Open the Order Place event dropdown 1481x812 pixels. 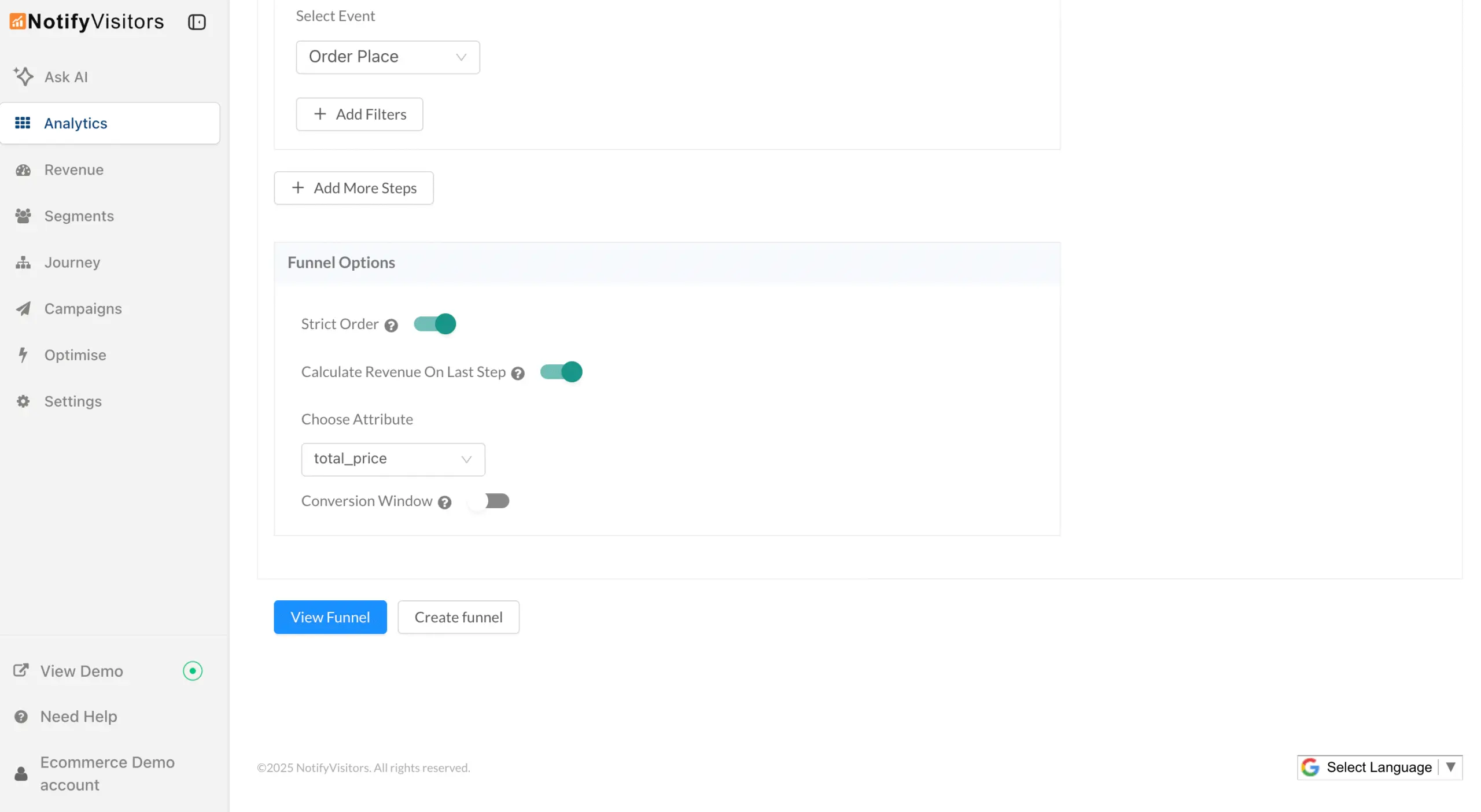point(388,57)
